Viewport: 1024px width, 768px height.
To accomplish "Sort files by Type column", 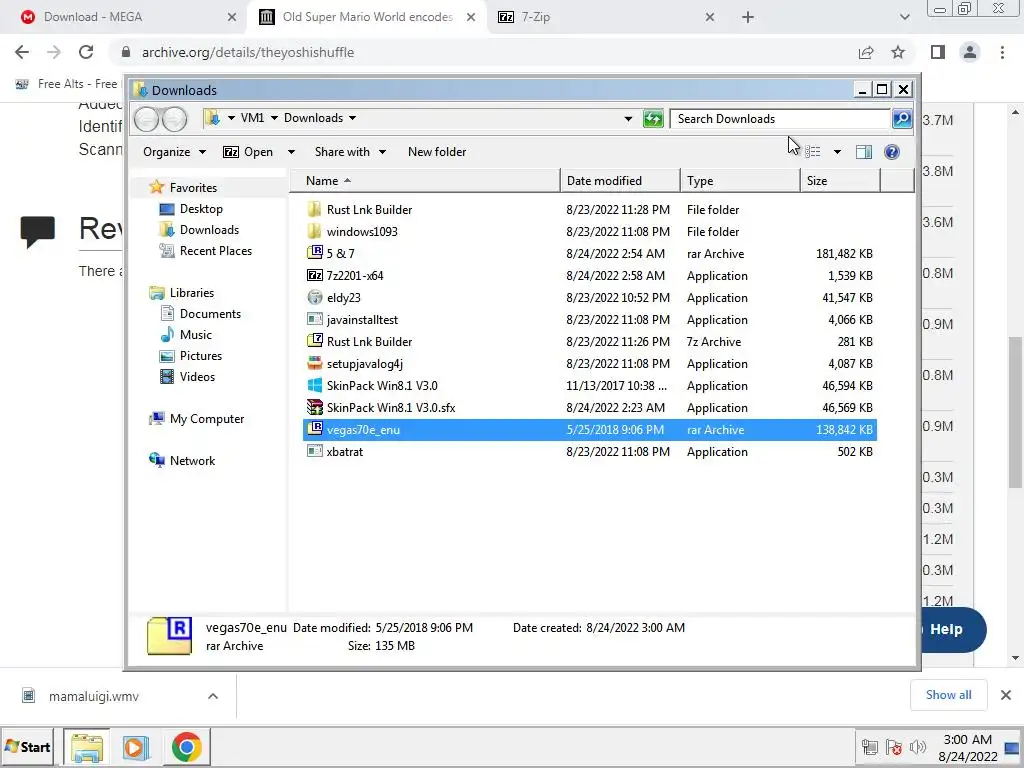I will (740, 180).
